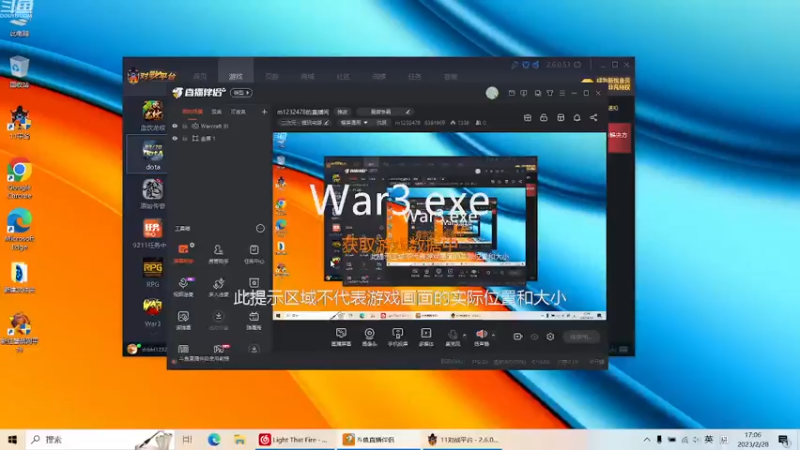Click the button next to room name
Image resolution: width=800 pixels, height=450 pixels.
click(x=342, y=112)
